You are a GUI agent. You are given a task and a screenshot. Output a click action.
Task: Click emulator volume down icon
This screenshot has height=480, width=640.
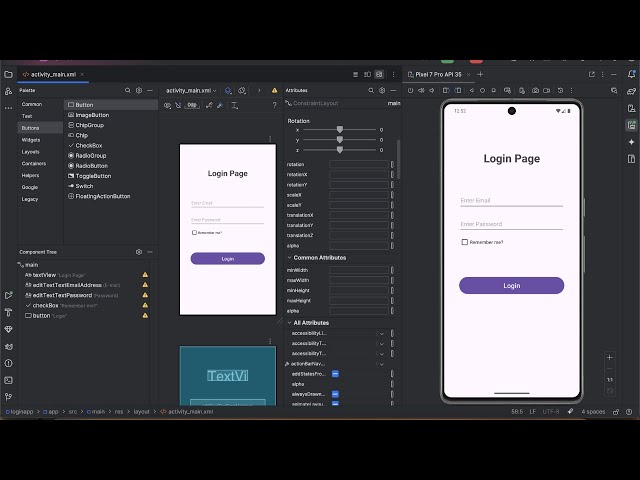pyautogui.click(x=432, y=90)
